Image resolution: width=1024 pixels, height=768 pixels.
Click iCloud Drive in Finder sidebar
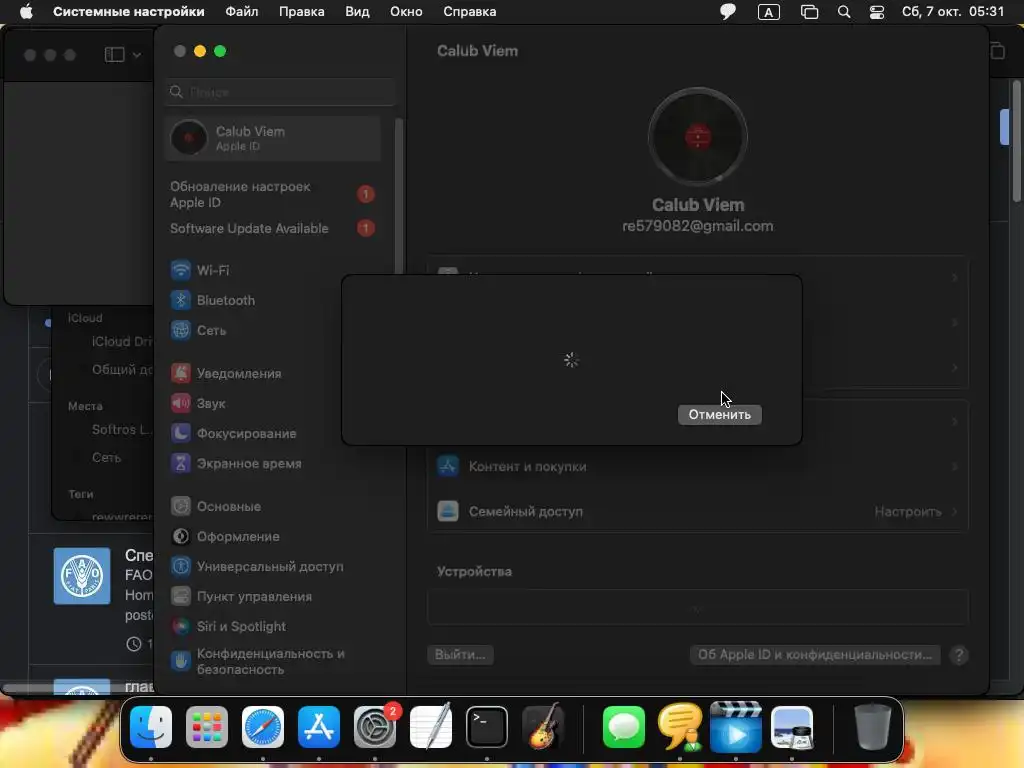121,342
